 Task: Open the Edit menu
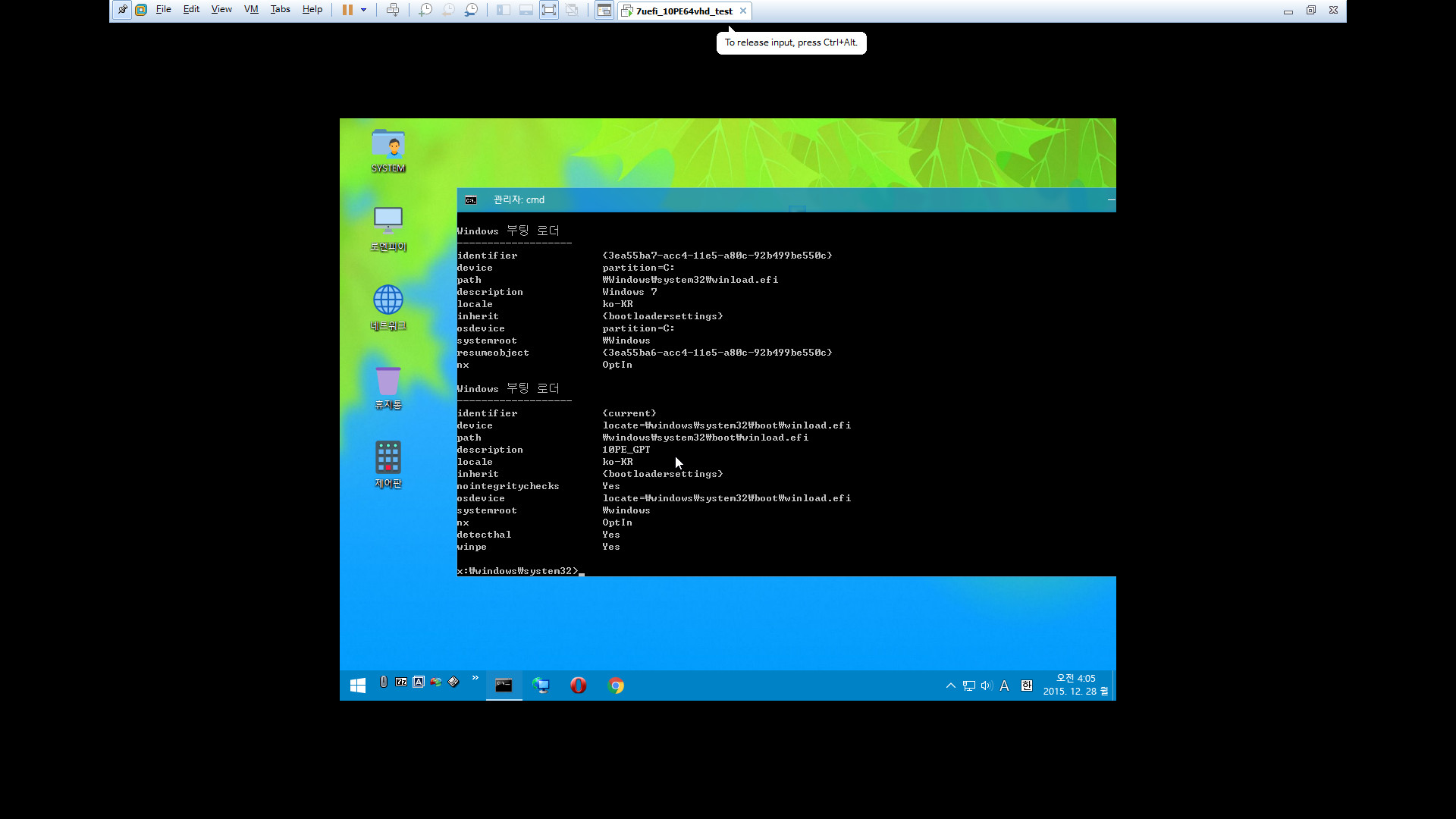click(x=191, y=10)
